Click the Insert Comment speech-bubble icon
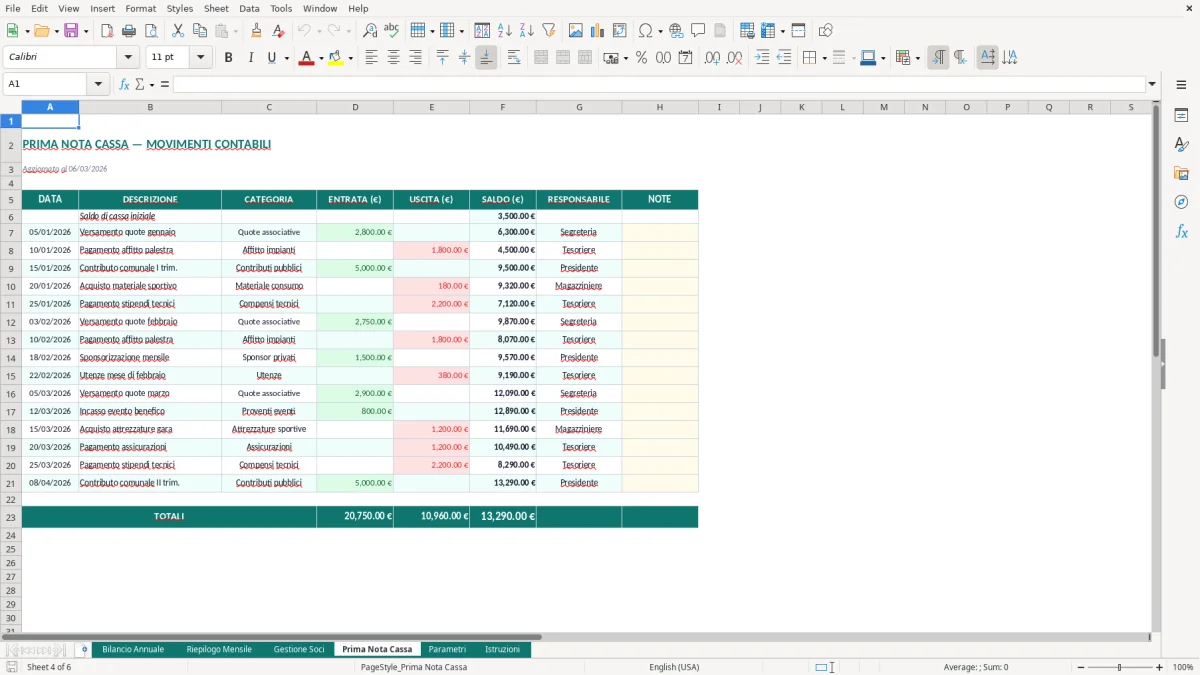 (698, 31)
